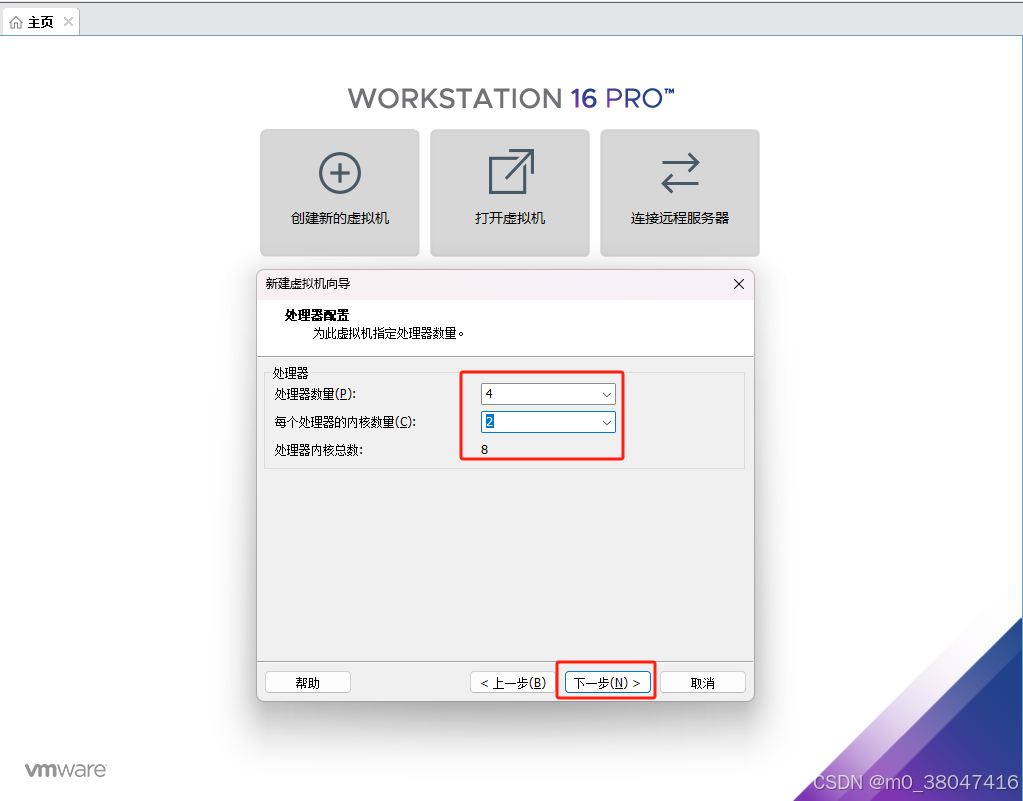Viewport: 1023px width, 801px height.
Task: Click the 下一步(N) button
Action: (607, 682)
